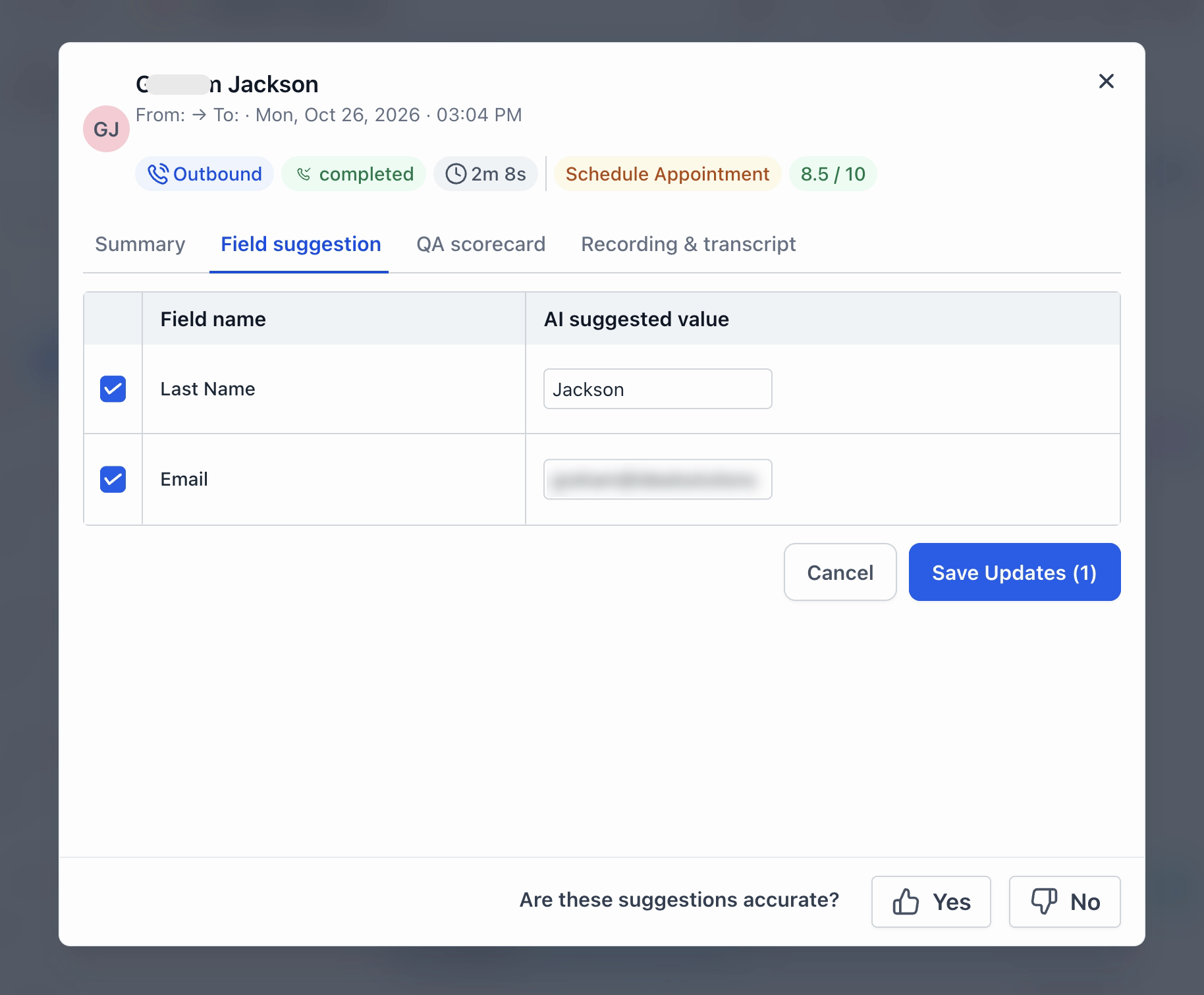Click the thumbs up icon
The height and width of the screenshot is (995, 1204).
pos(906,901)
